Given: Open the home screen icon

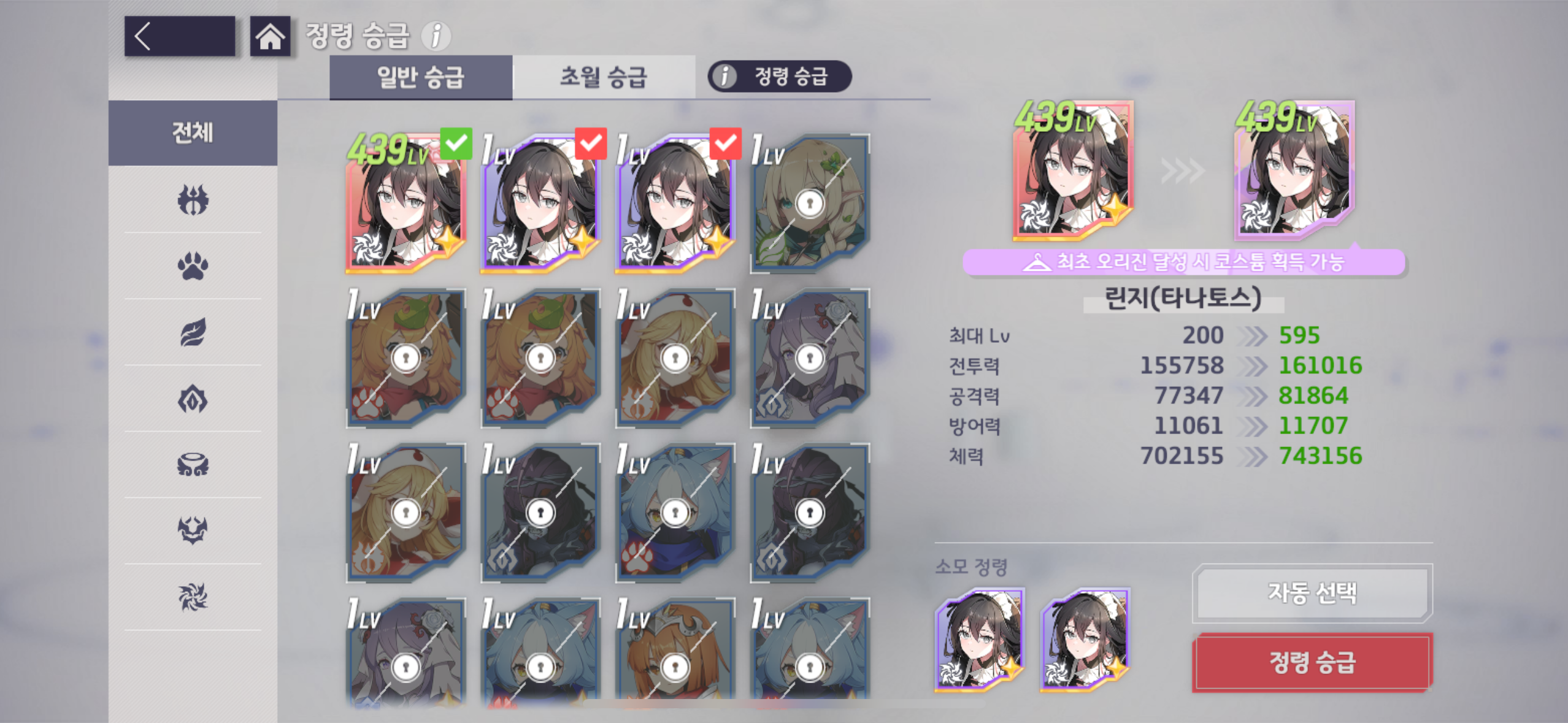Looking at the screenshot, I should tap(270, 36).
